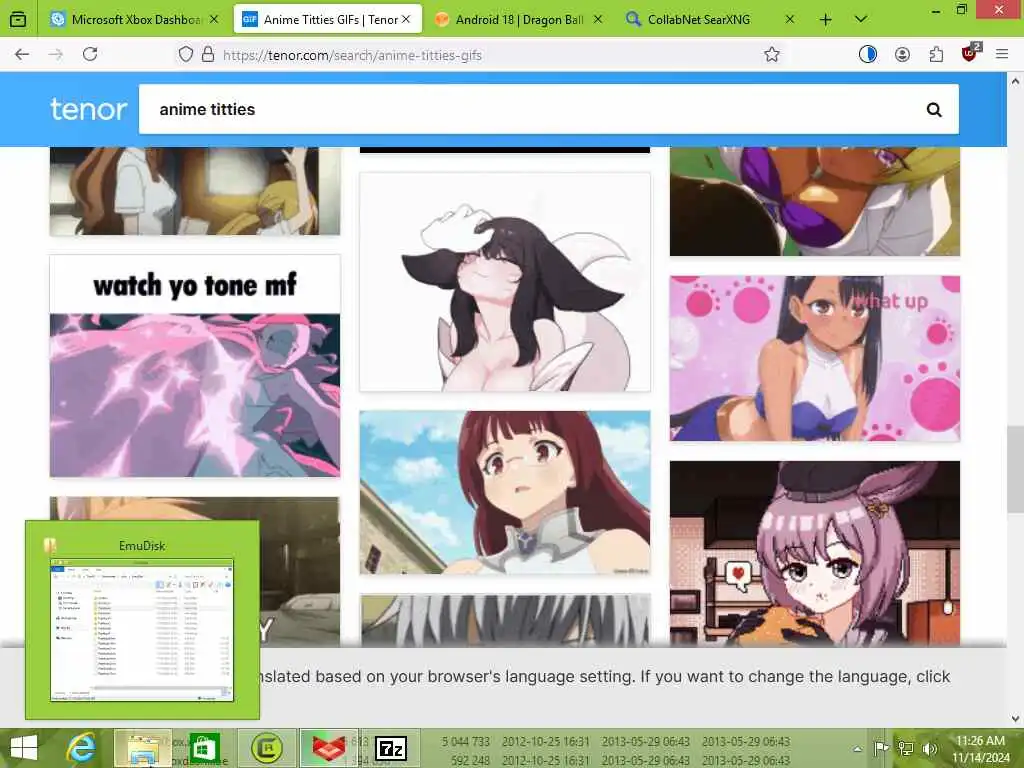The height and width of the screenshot is (768, 1024).
Task: Expand the list all tabs chevron
Action: (861, 20)
